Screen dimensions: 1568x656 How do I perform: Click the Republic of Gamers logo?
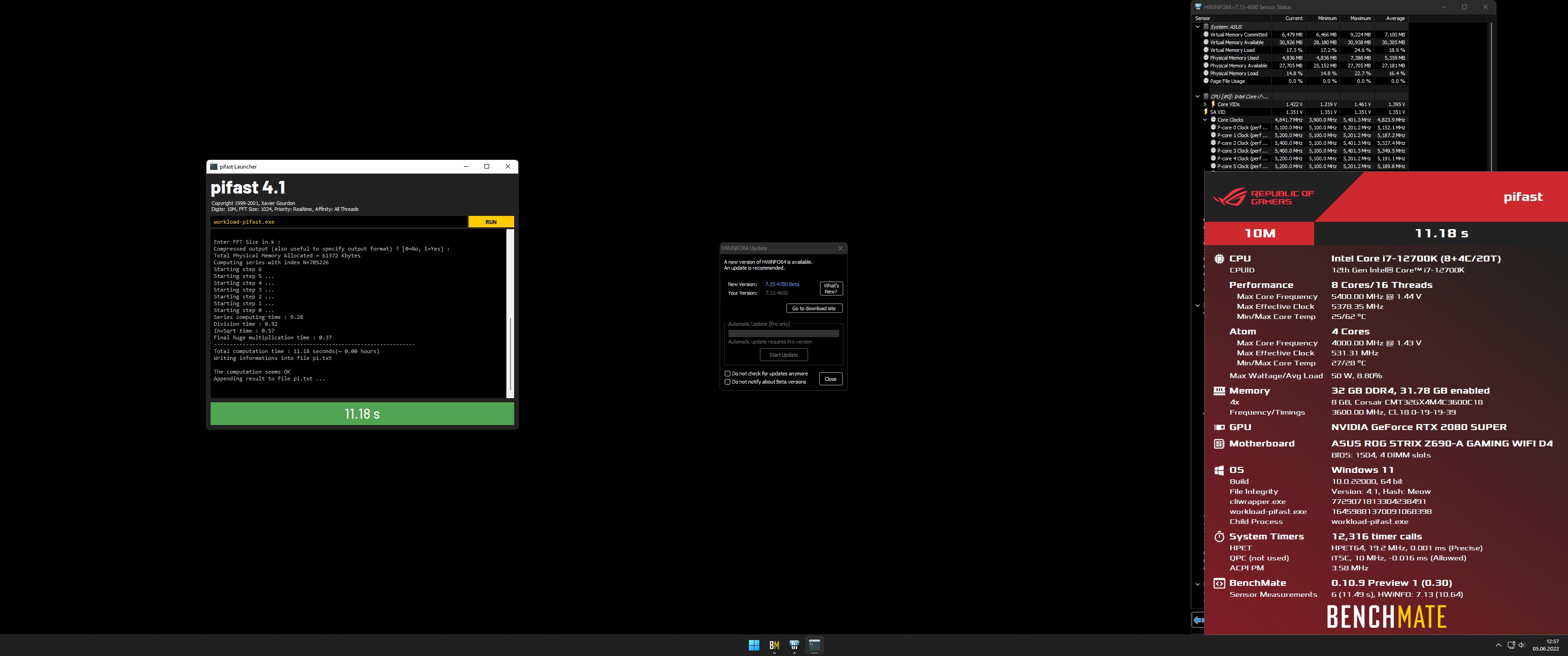click(x=1264, y=197)
